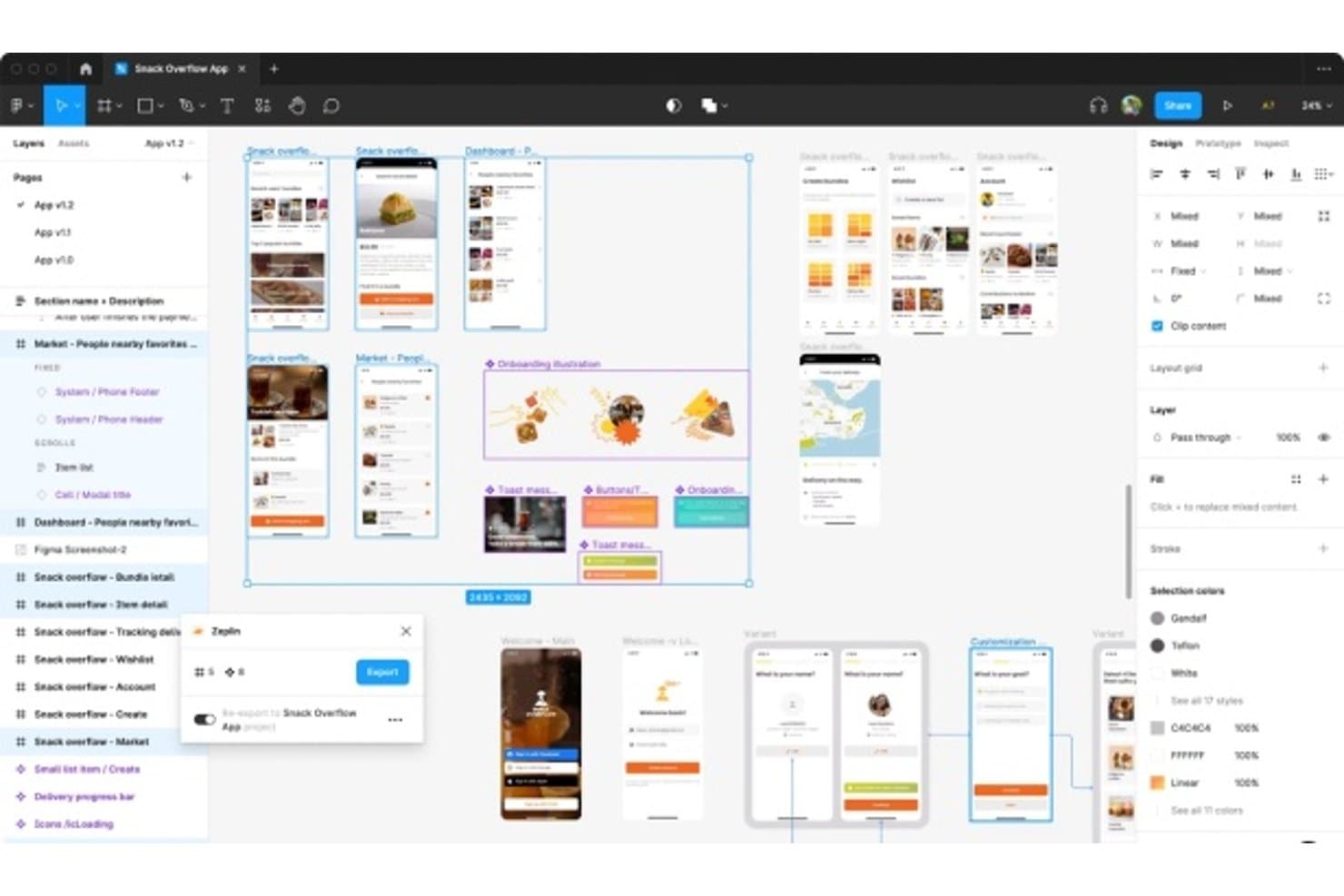
Task: Select the Comment tool
Action: (x=331, y=105)
